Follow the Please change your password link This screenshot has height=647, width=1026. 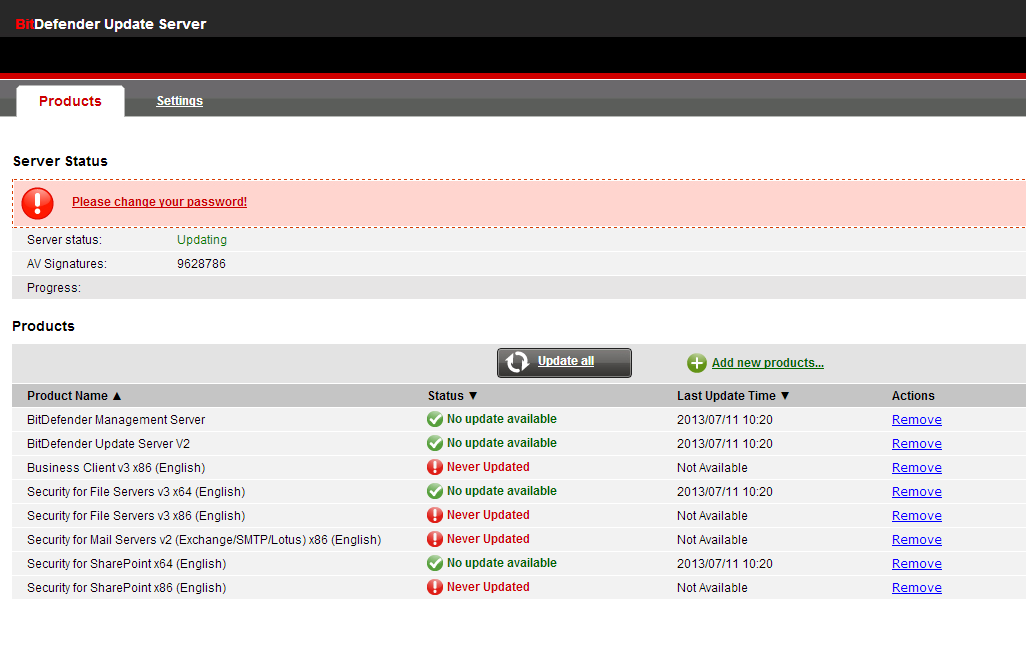click(160, 202)
